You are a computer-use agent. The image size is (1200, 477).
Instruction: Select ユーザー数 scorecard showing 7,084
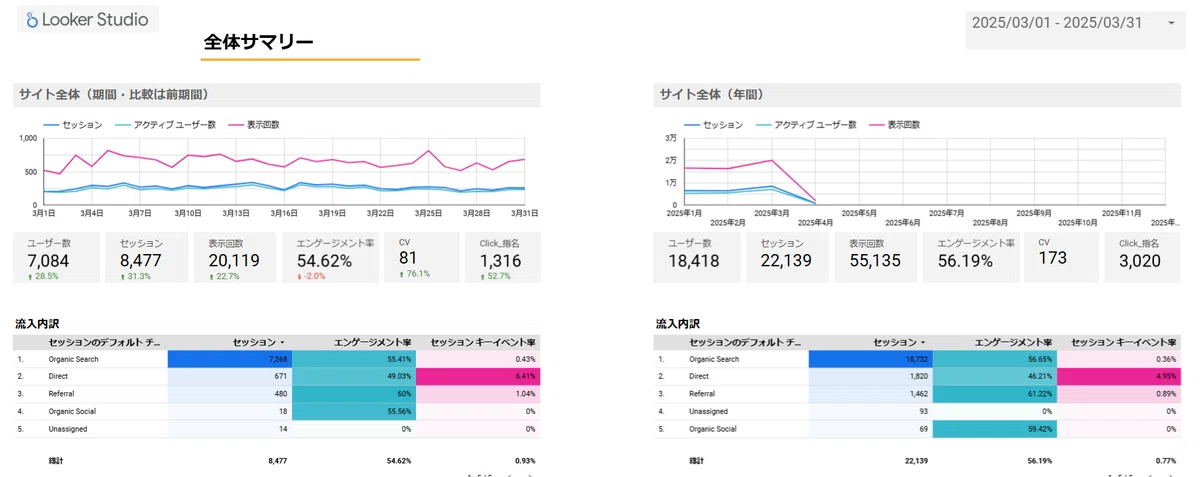(x=56, y=258)
